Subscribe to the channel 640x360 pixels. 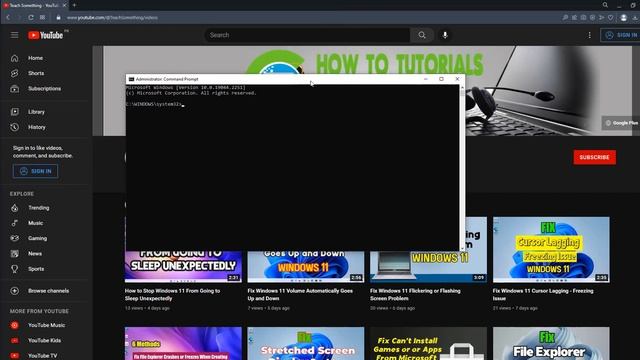594,157
